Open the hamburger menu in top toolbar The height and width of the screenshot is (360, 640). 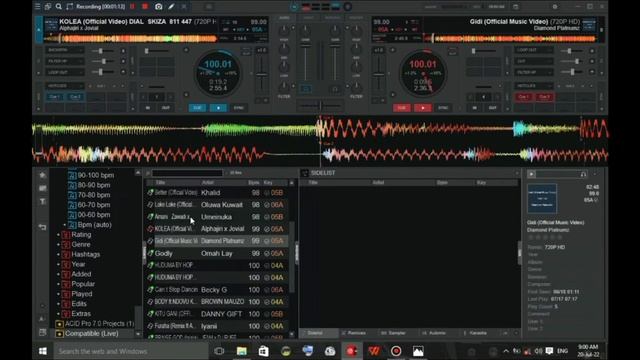point(37,7)
